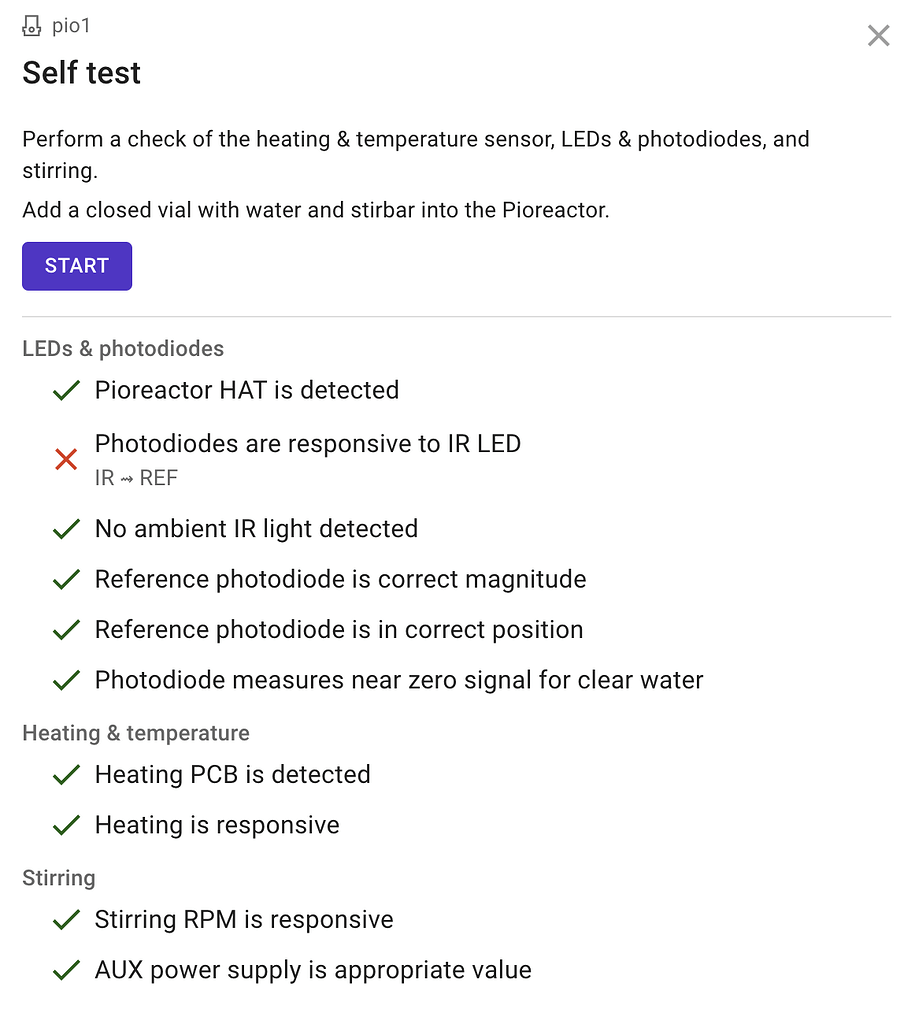904x1024 pixels.
Task: Select the Heating & temperature section header
Action: coord(136,733)
